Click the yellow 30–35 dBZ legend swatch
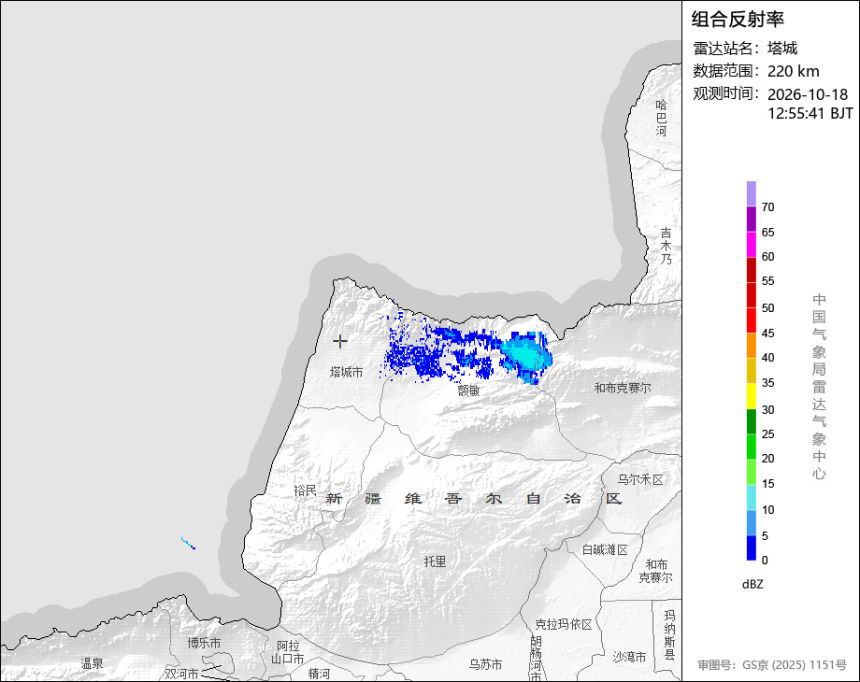This screenshot has height=682, width=860. [x=751, y=396]
